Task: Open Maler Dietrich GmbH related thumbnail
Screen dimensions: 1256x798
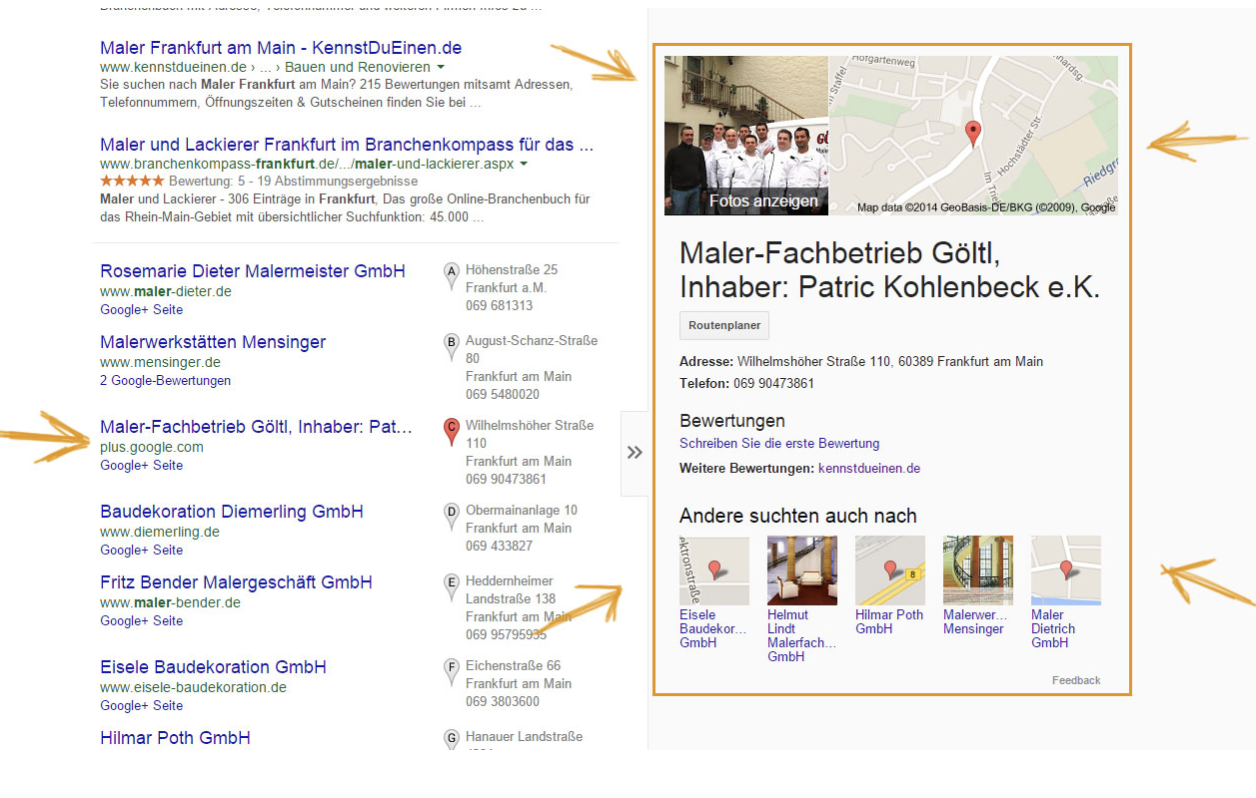Action: tap(1066, 570)
